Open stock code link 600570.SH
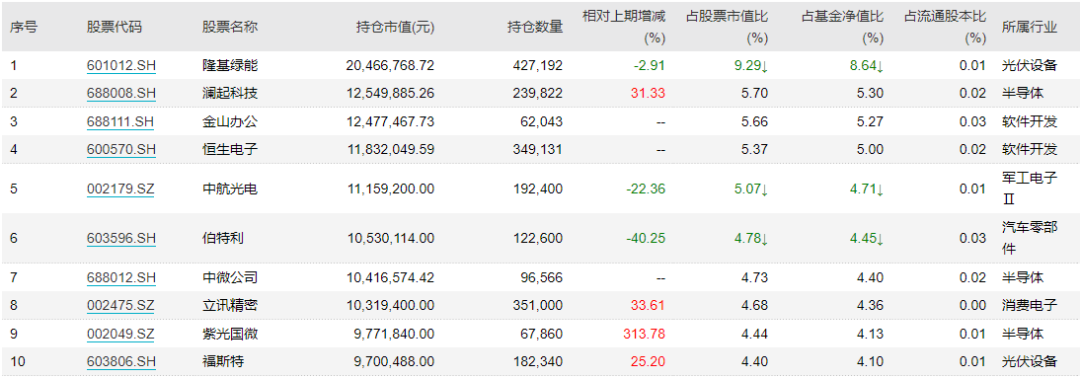Viewport: 1080px width, 378px height. (x=121, y=149)
